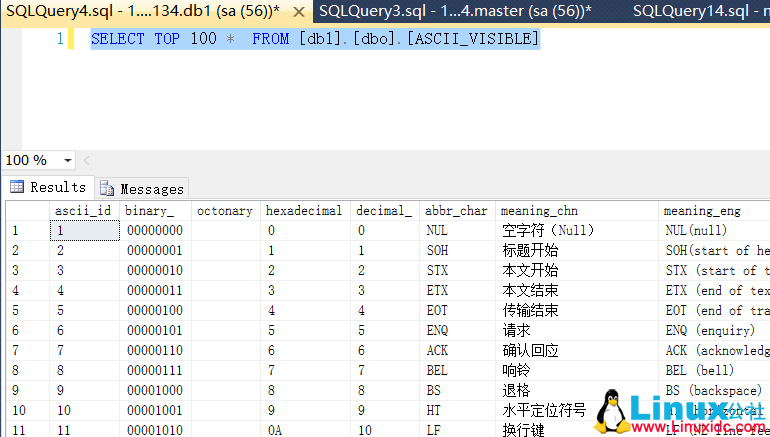Click the 请求 cell
The width and height of the screenshot is (770, 437).
click(577, 330)
